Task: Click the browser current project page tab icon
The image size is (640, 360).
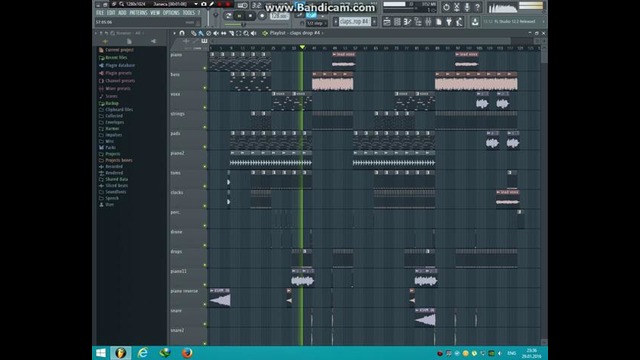Action: coord(129,41)
